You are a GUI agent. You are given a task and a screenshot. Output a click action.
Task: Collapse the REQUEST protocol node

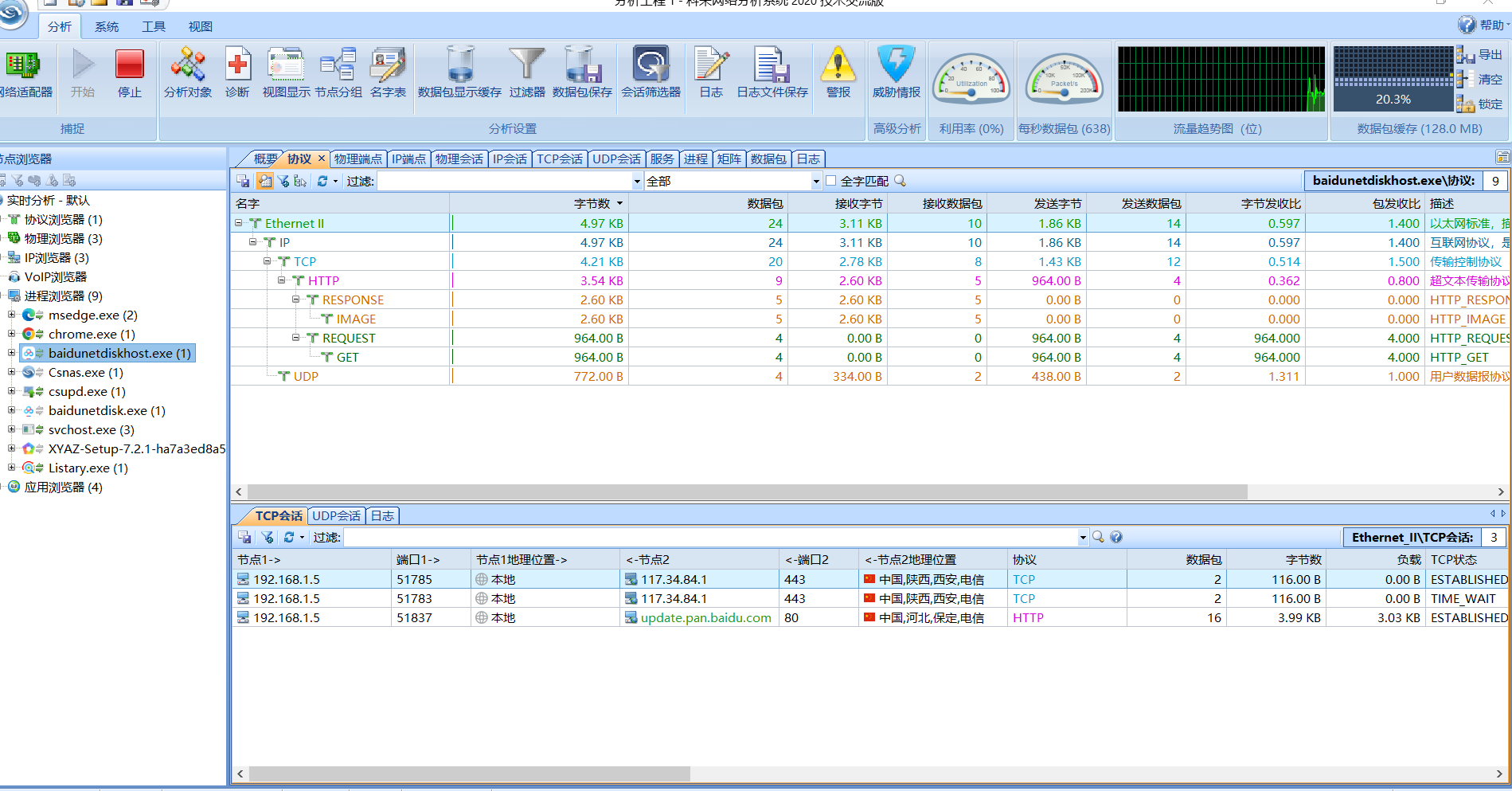click(x=295, y=338)
